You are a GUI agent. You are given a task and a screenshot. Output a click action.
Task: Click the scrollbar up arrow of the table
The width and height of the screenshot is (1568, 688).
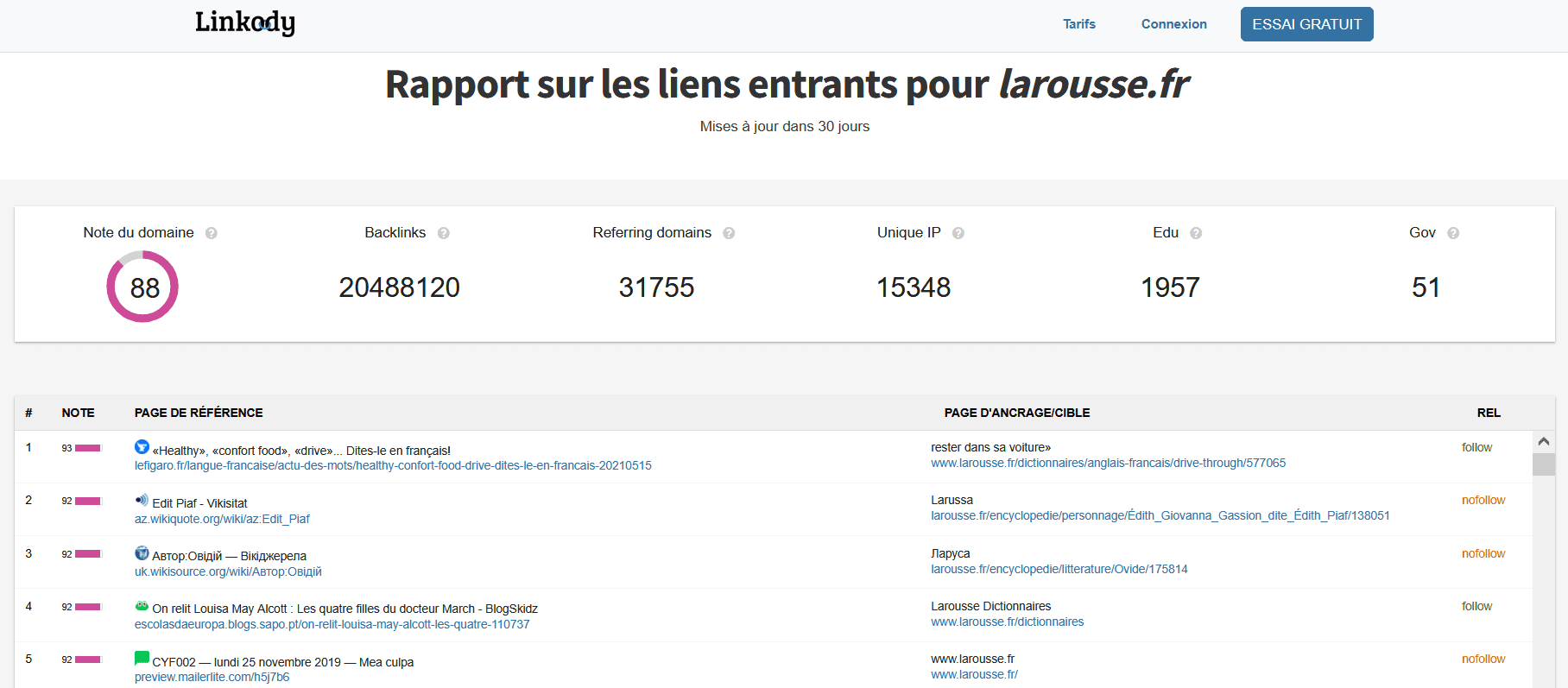click(x=1544, y=441)
